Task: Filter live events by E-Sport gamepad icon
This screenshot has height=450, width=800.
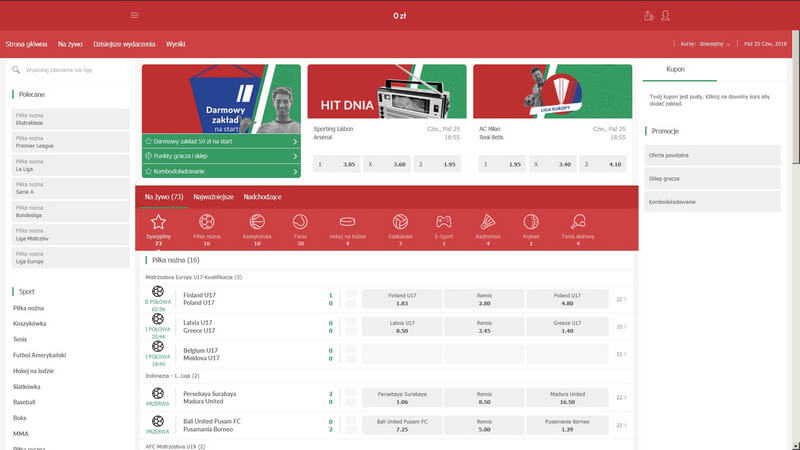Action: pos(443,222)
